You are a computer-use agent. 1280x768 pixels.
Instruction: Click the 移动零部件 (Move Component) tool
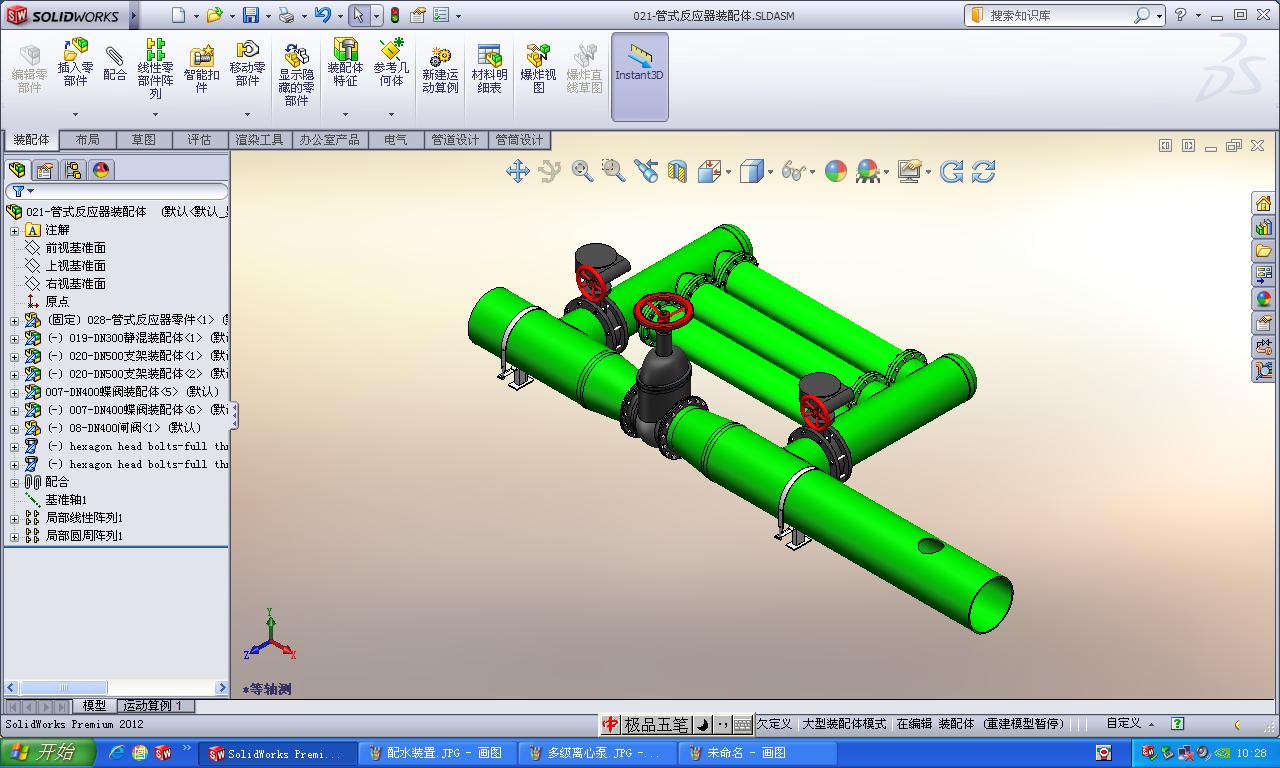pos(247,63)
